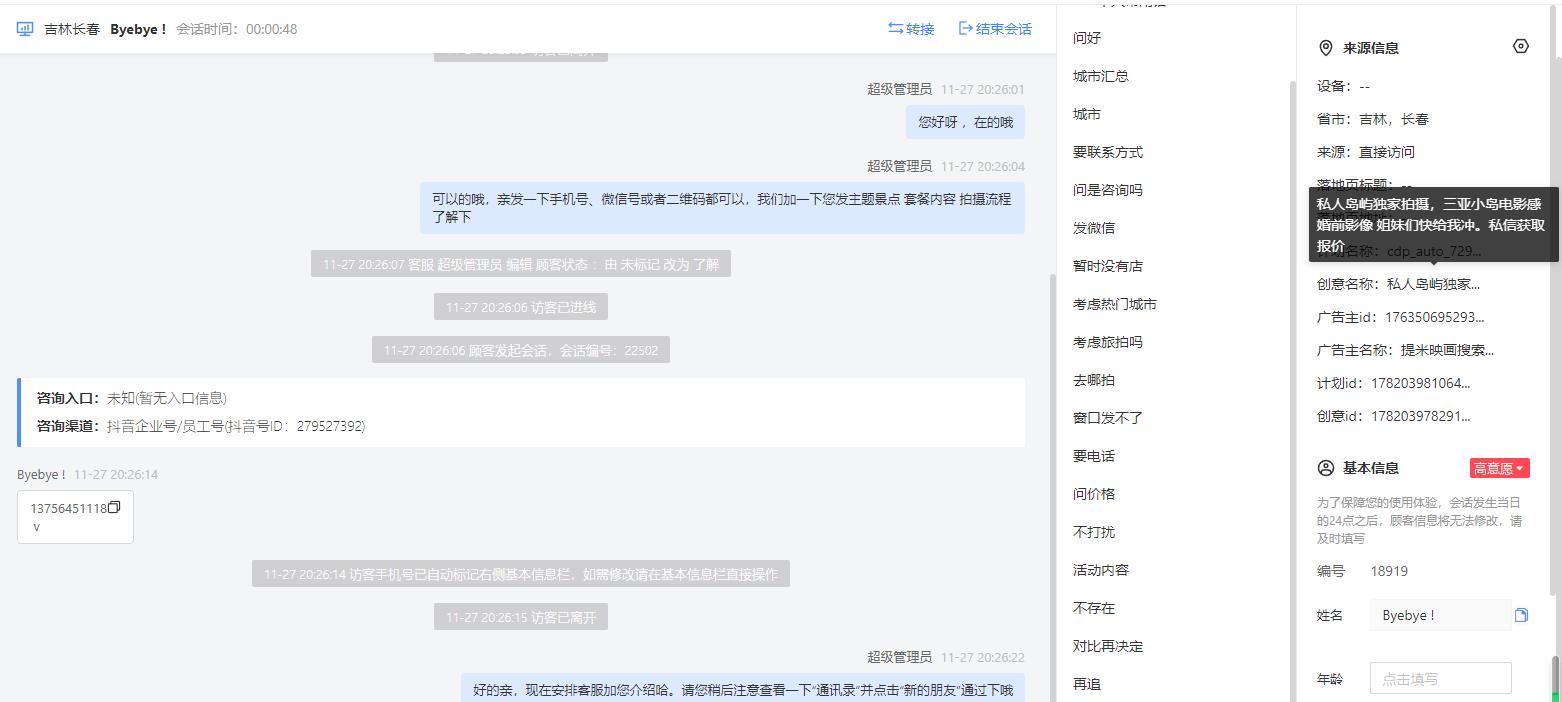This screenshot has height=702, width=1562.
Task: Click the message 好的亲，现在安排客服加您
Action: [743, 689]
